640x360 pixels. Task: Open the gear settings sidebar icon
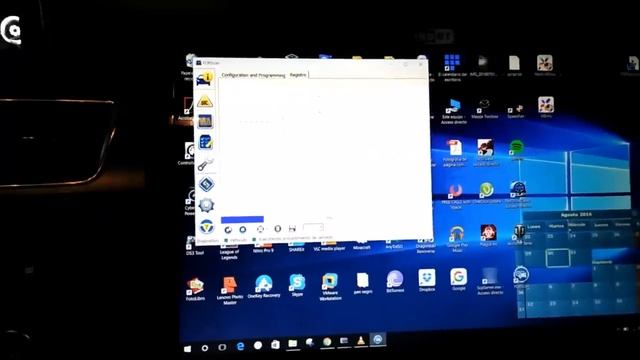(206, 205)
